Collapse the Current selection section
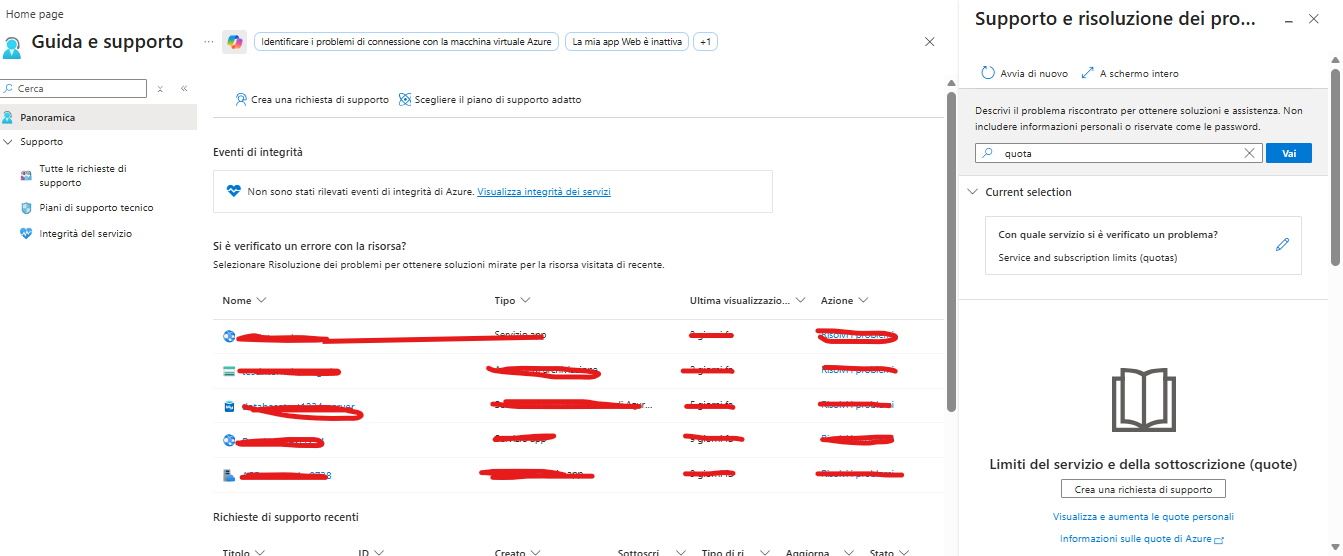Image resolution: width=1343 pixels, height=556 pixels. (x=972, y=192)
